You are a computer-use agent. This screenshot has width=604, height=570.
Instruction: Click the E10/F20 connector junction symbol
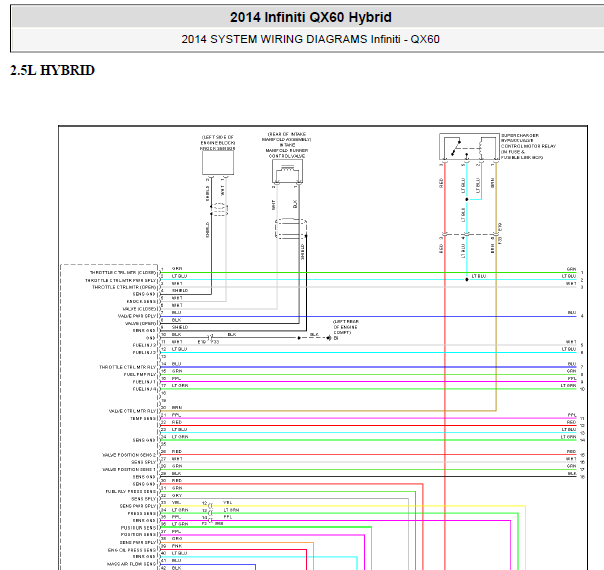pos(208,338)
